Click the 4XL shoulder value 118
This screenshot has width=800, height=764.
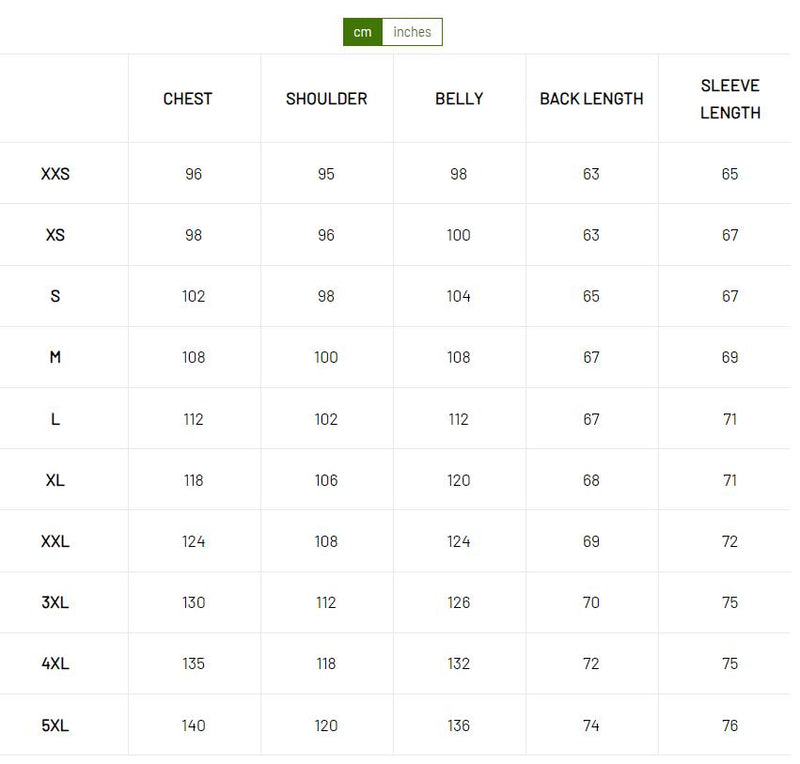point(326,664)
